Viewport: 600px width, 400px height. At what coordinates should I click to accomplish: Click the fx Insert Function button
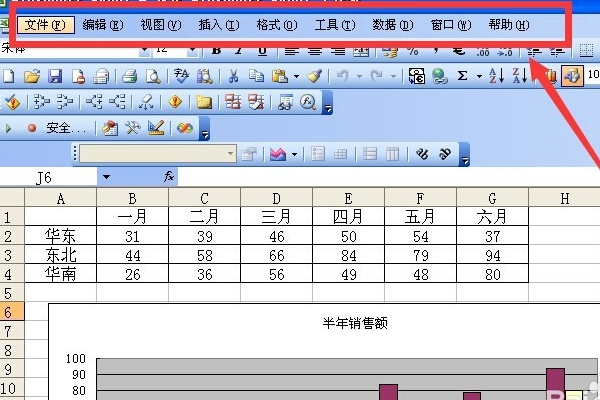[169, 177]
